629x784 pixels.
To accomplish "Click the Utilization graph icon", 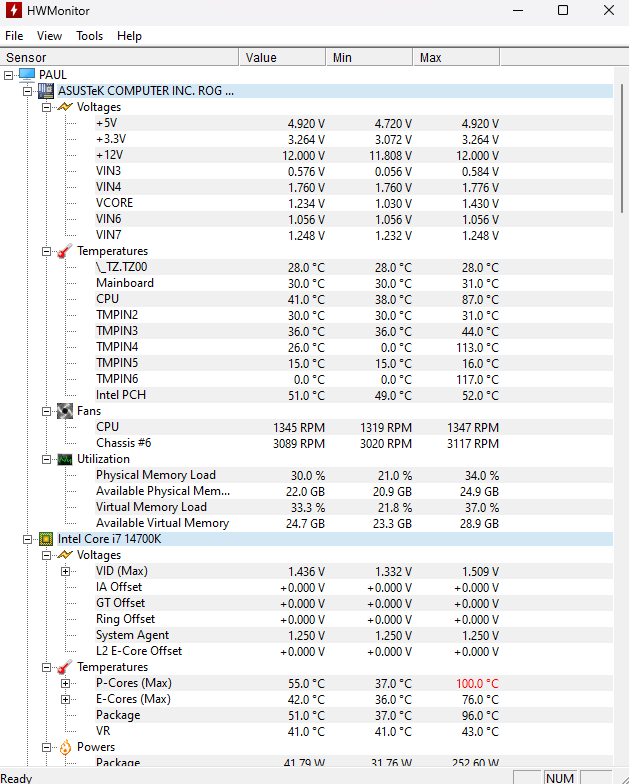I will tap(65, 459).
